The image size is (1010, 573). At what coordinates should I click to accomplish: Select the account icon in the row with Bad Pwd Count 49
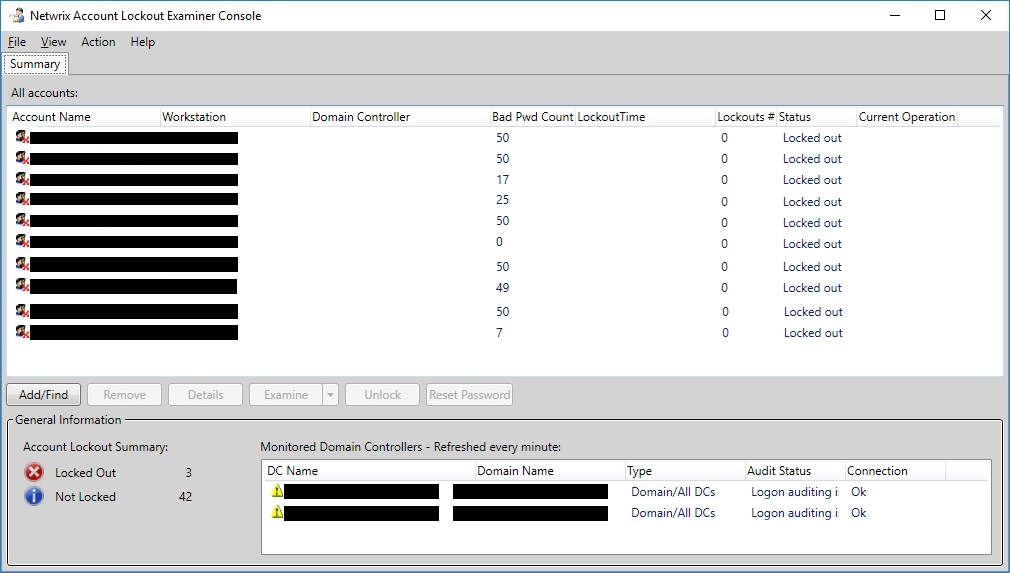click(23, 285)
